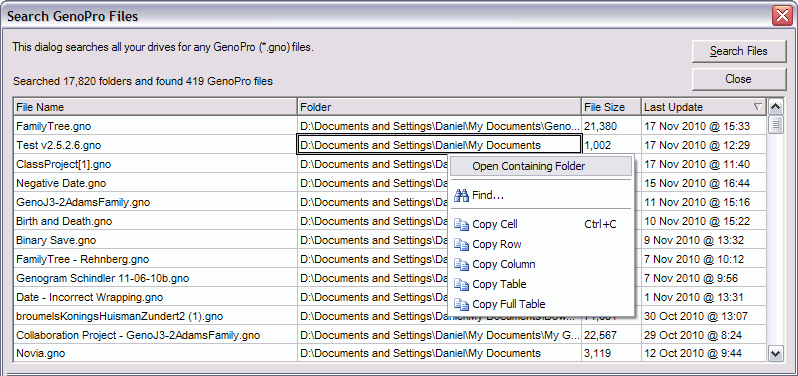798x376 pixels.
Task: Select FamilyTree - Rehnberg.gno file name
Action: pos(82,259)
